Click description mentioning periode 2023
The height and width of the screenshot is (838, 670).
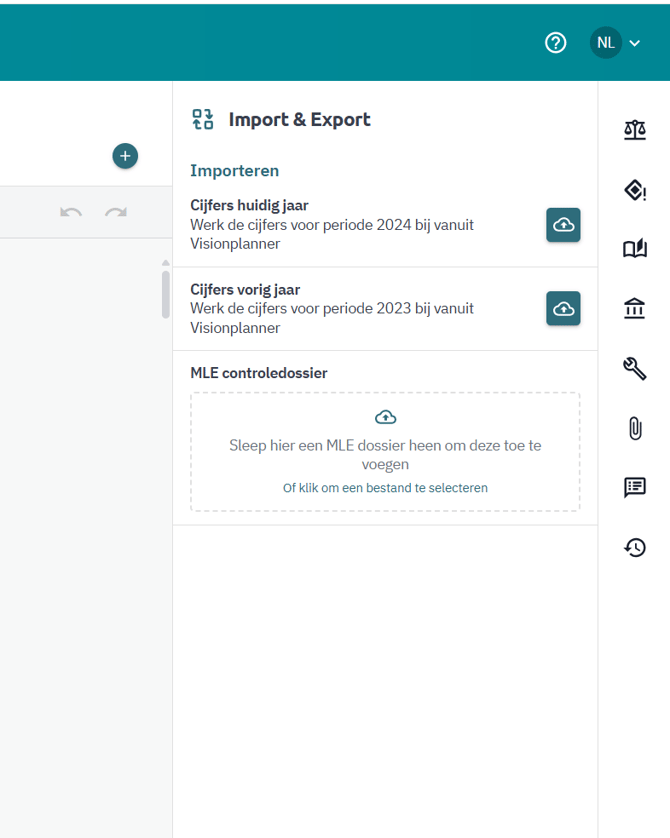tap(332, 318)
